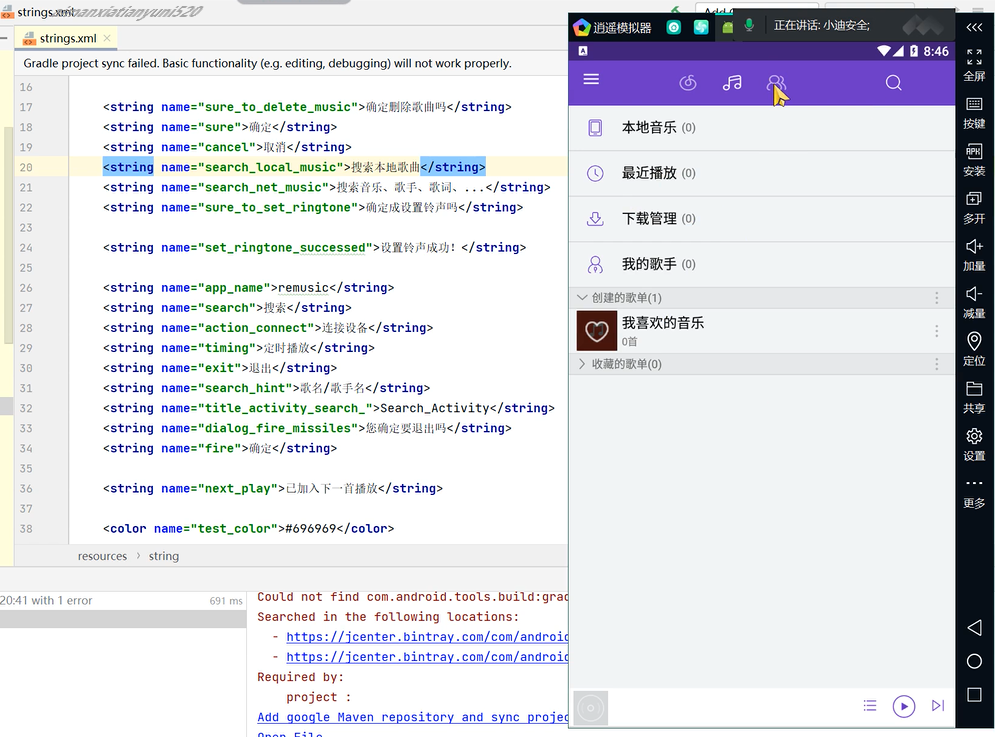
Task: Open the friends tab icon
Action: [775, 83]
